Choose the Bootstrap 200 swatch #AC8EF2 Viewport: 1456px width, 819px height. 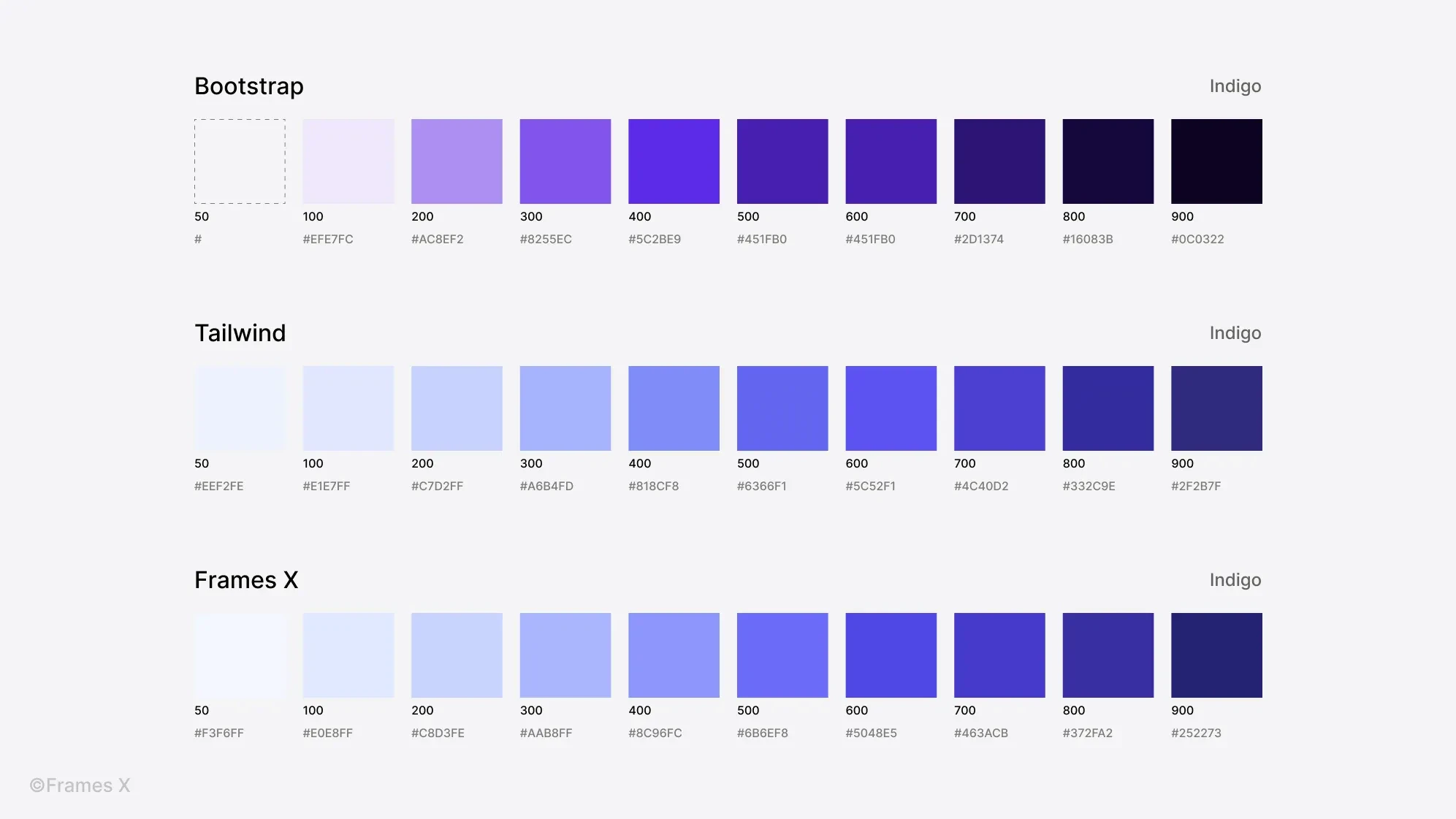[457, 161]
